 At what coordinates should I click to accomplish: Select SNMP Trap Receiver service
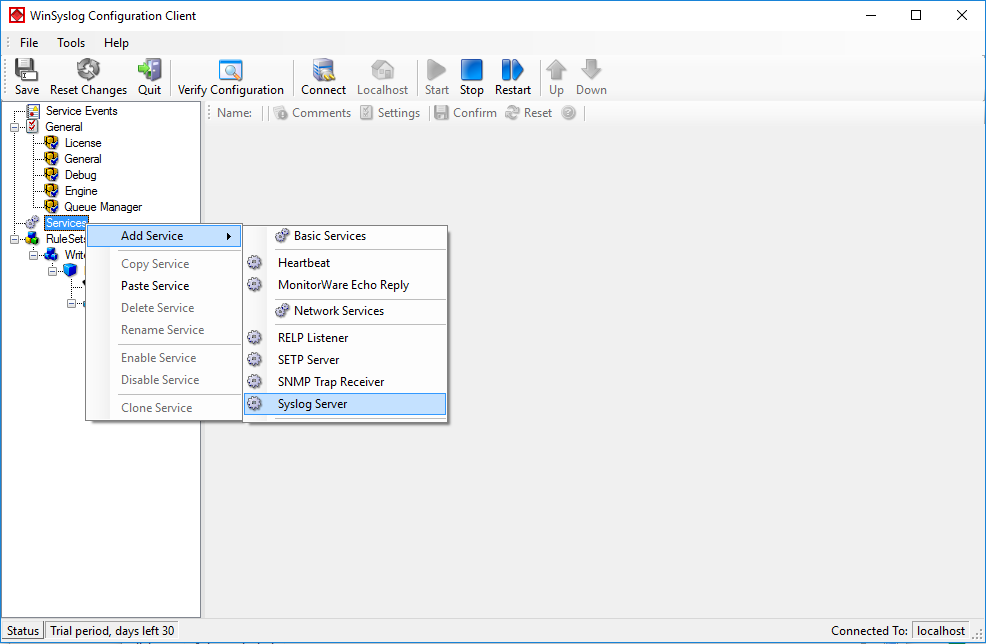tap(331, 382)
